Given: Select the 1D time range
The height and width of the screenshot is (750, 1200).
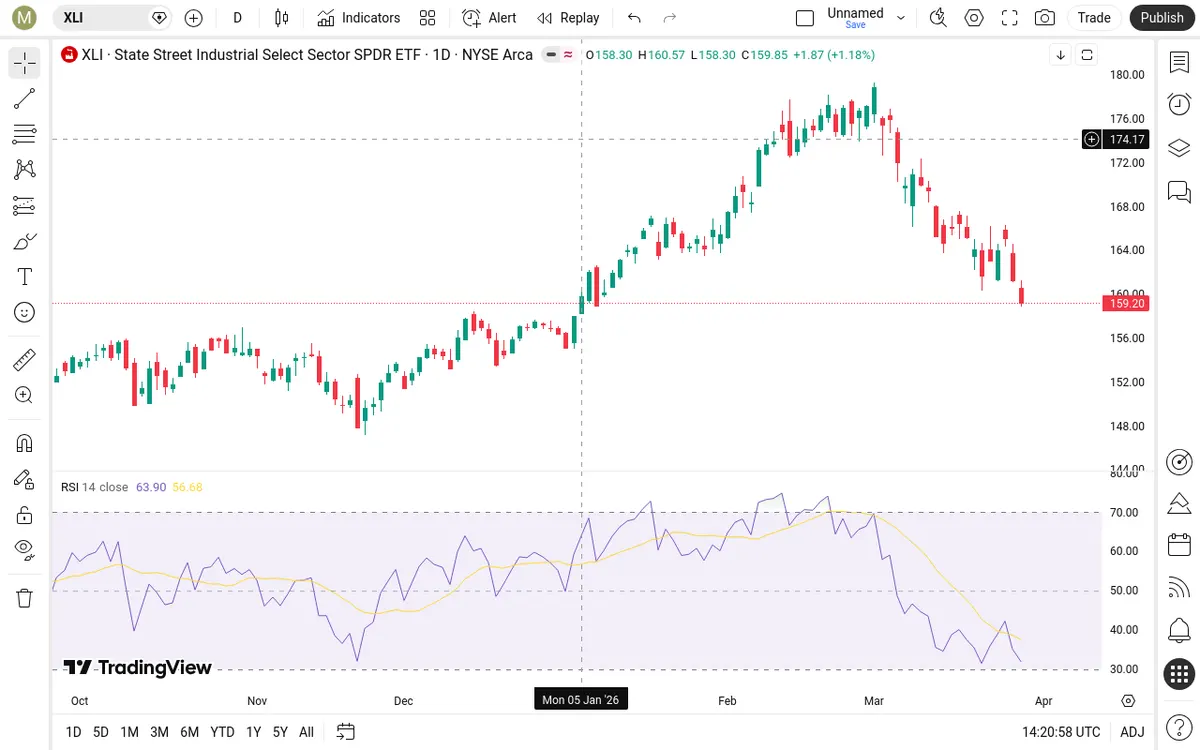Looking at the screenshot, I should tap(73, 732).
